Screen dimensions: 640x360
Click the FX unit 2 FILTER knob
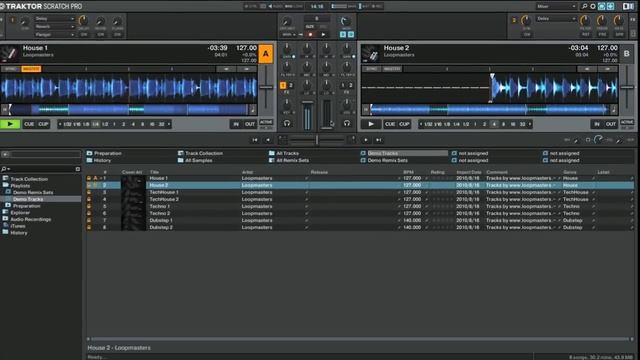585,20
